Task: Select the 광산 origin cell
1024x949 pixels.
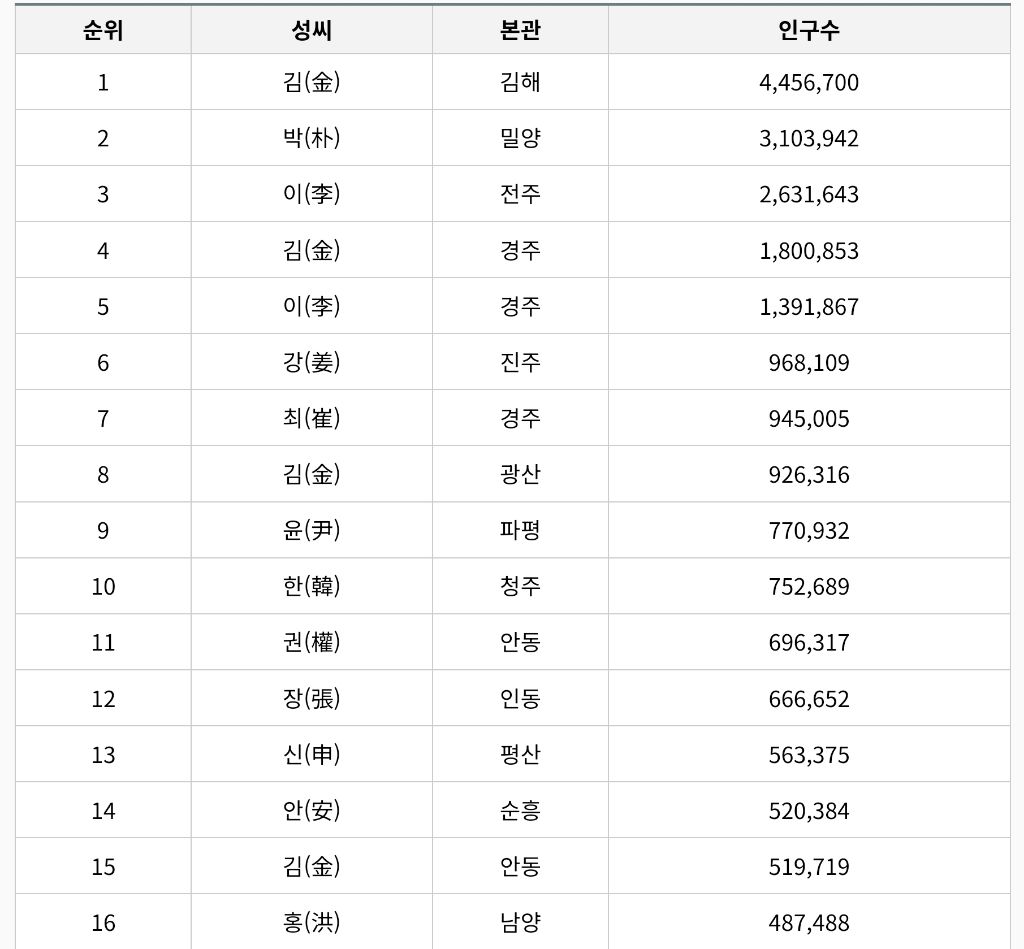Action: click(x=520, y=475)
